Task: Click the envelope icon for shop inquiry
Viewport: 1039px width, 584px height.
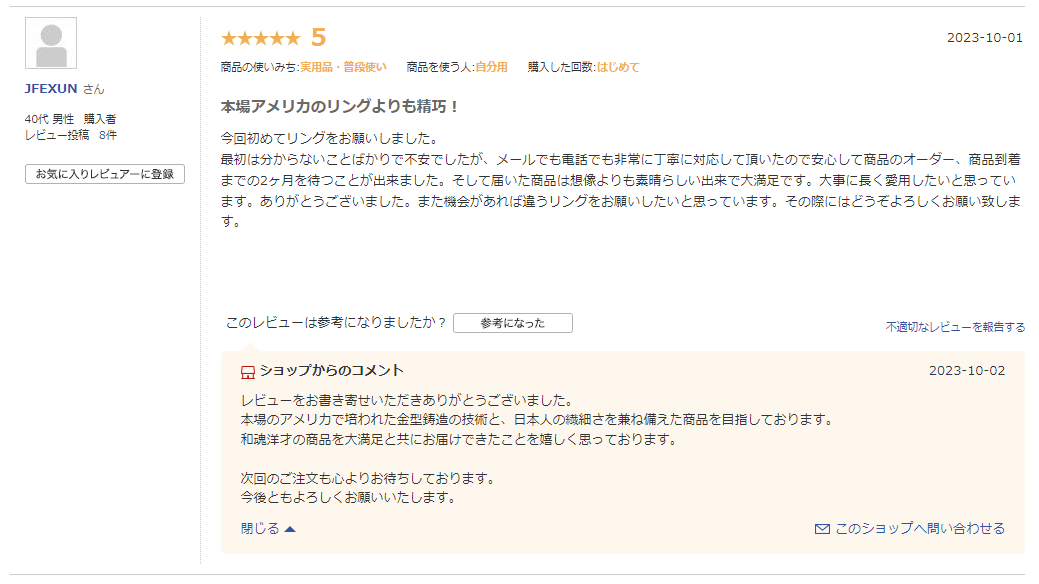Action: pyautogui.click(x=822, y=529)
